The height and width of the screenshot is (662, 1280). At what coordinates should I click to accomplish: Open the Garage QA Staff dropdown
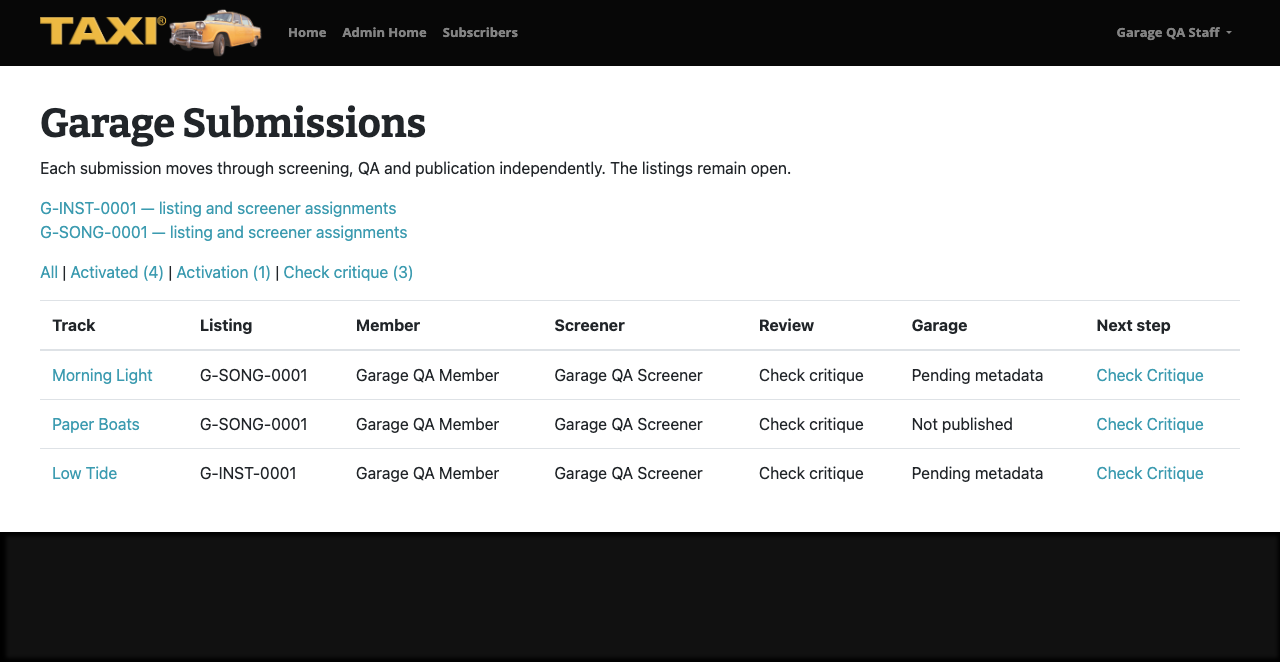tap(1174, 32)
